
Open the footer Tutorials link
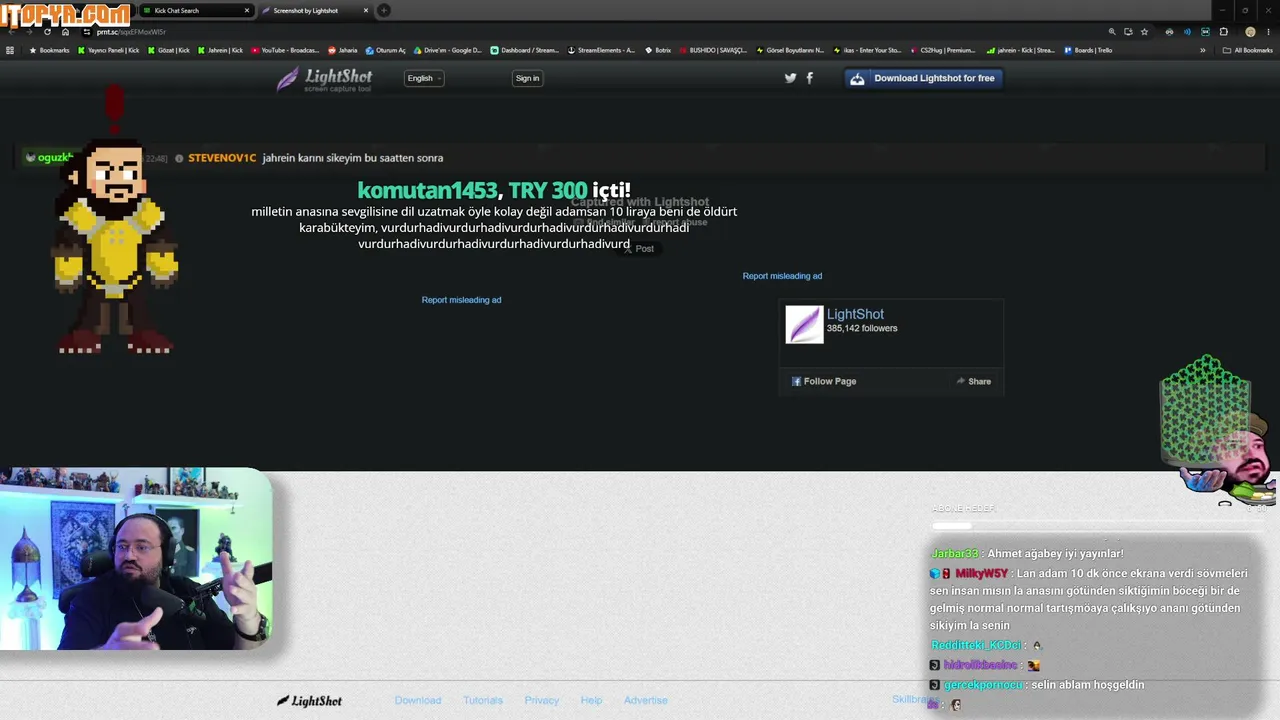[x=483, y=700]
